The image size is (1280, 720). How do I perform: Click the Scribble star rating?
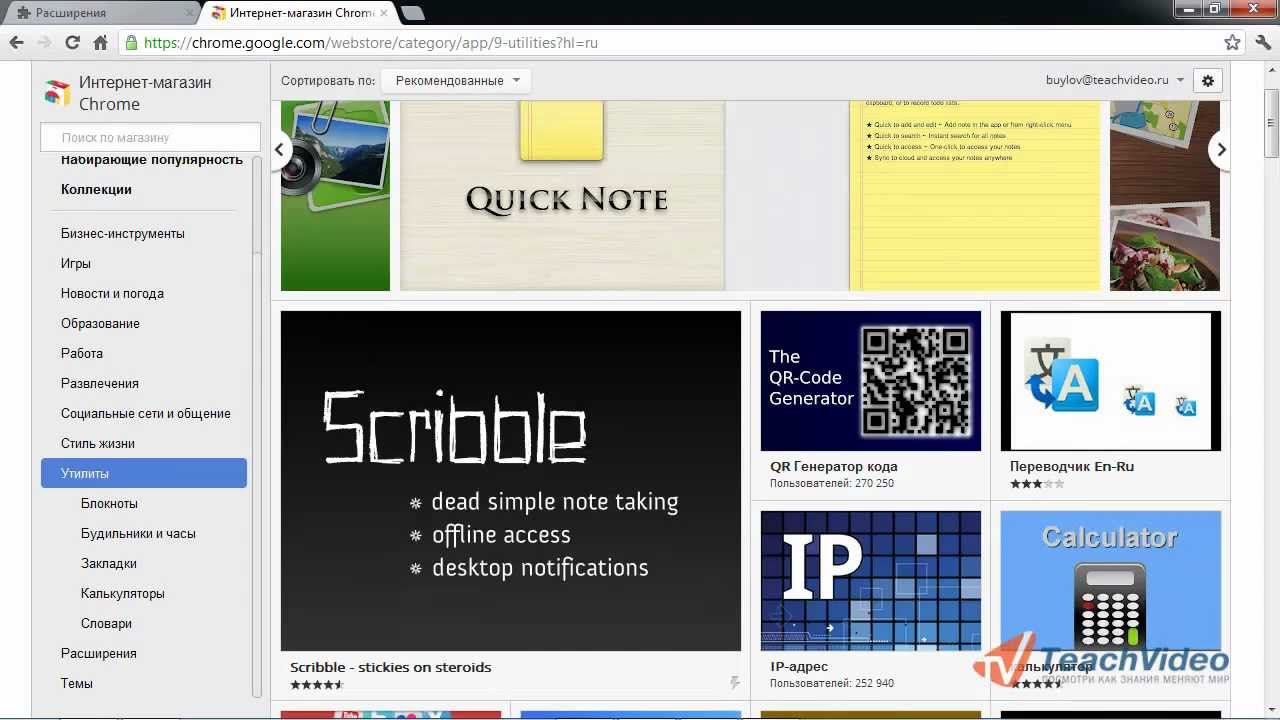tap(317, 685)
